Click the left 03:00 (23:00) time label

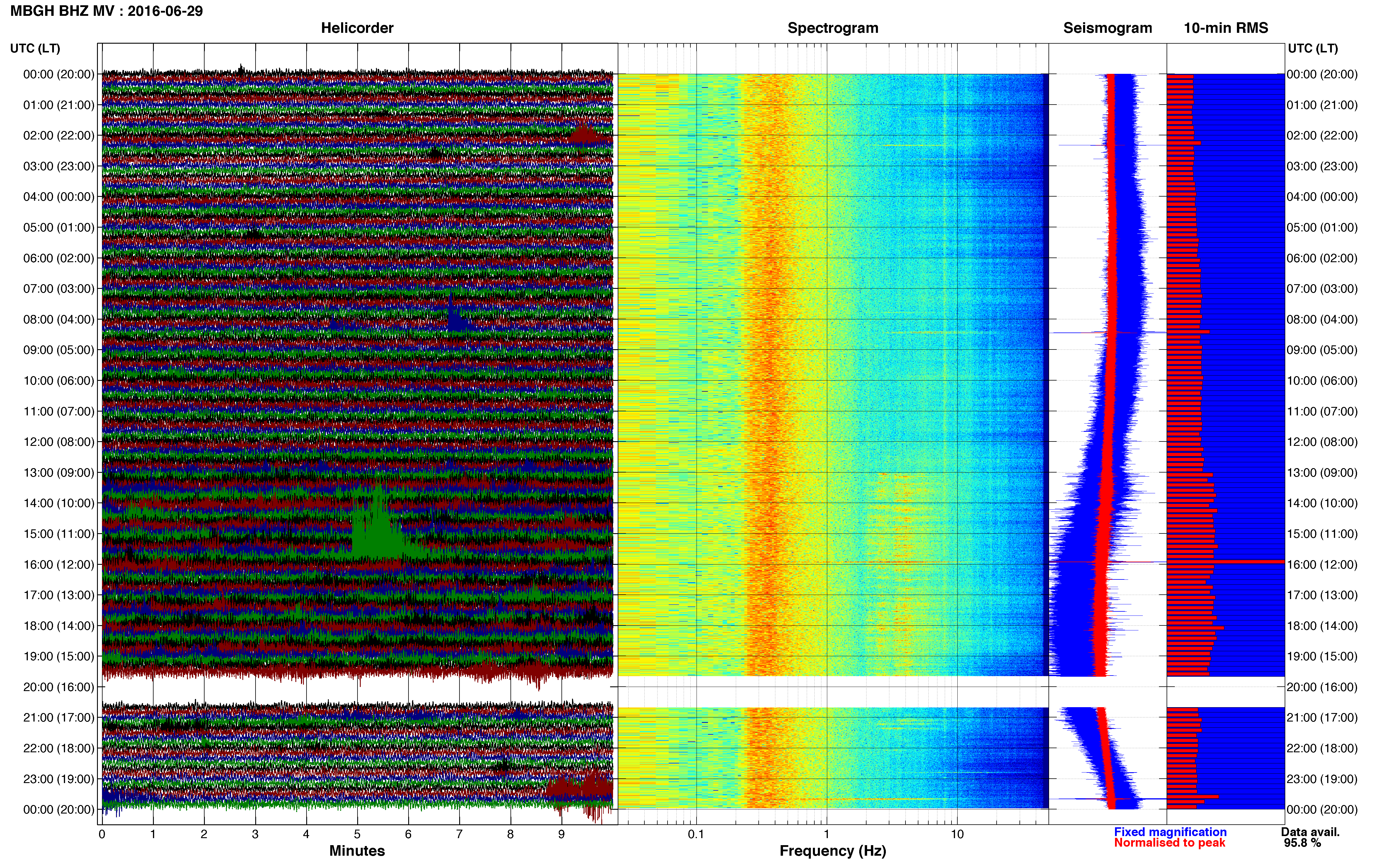(59, 166)
